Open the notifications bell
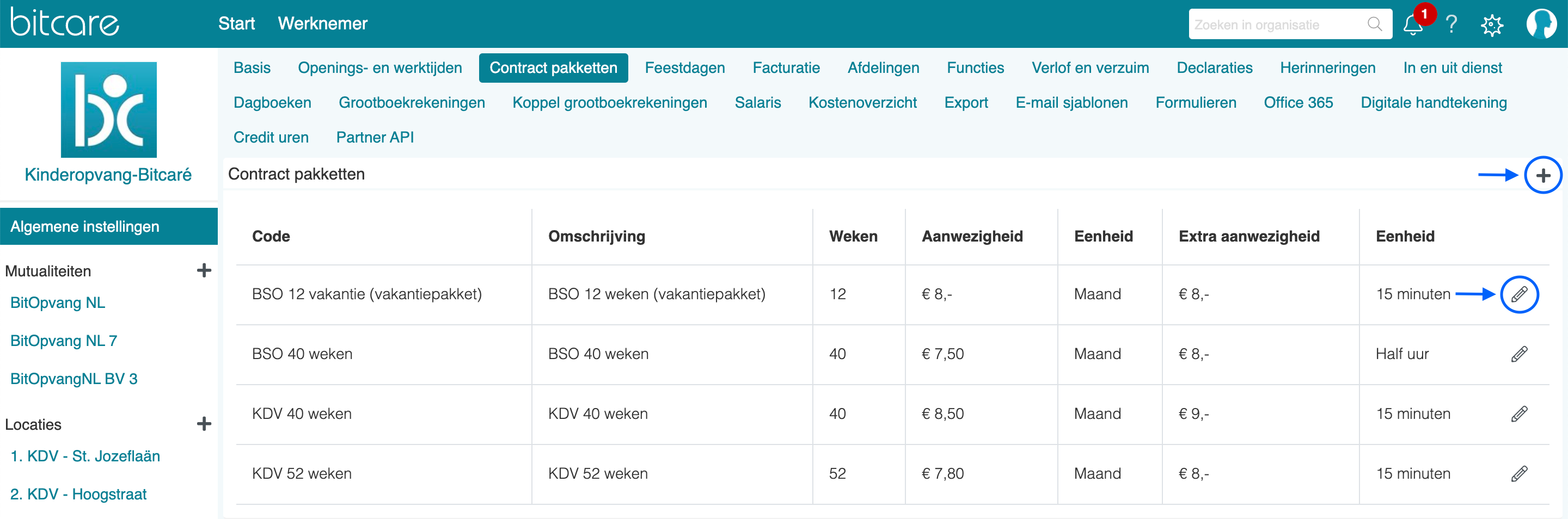Image resolution: width=1568 pixels, height=519 pixels. [1413, 25]
